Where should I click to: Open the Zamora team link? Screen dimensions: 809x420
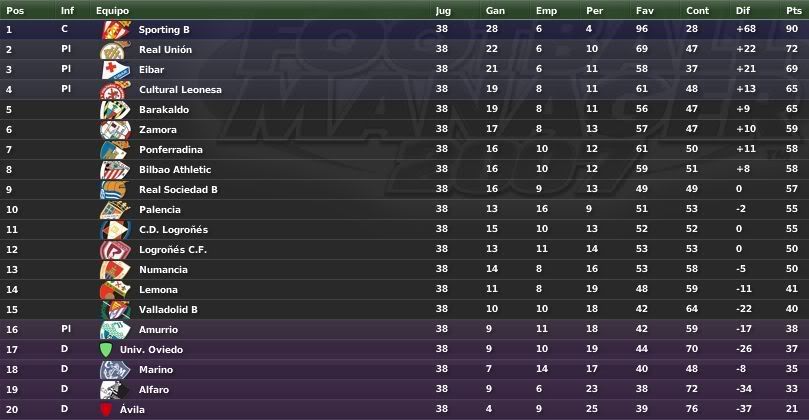click(x=158, y=130)
